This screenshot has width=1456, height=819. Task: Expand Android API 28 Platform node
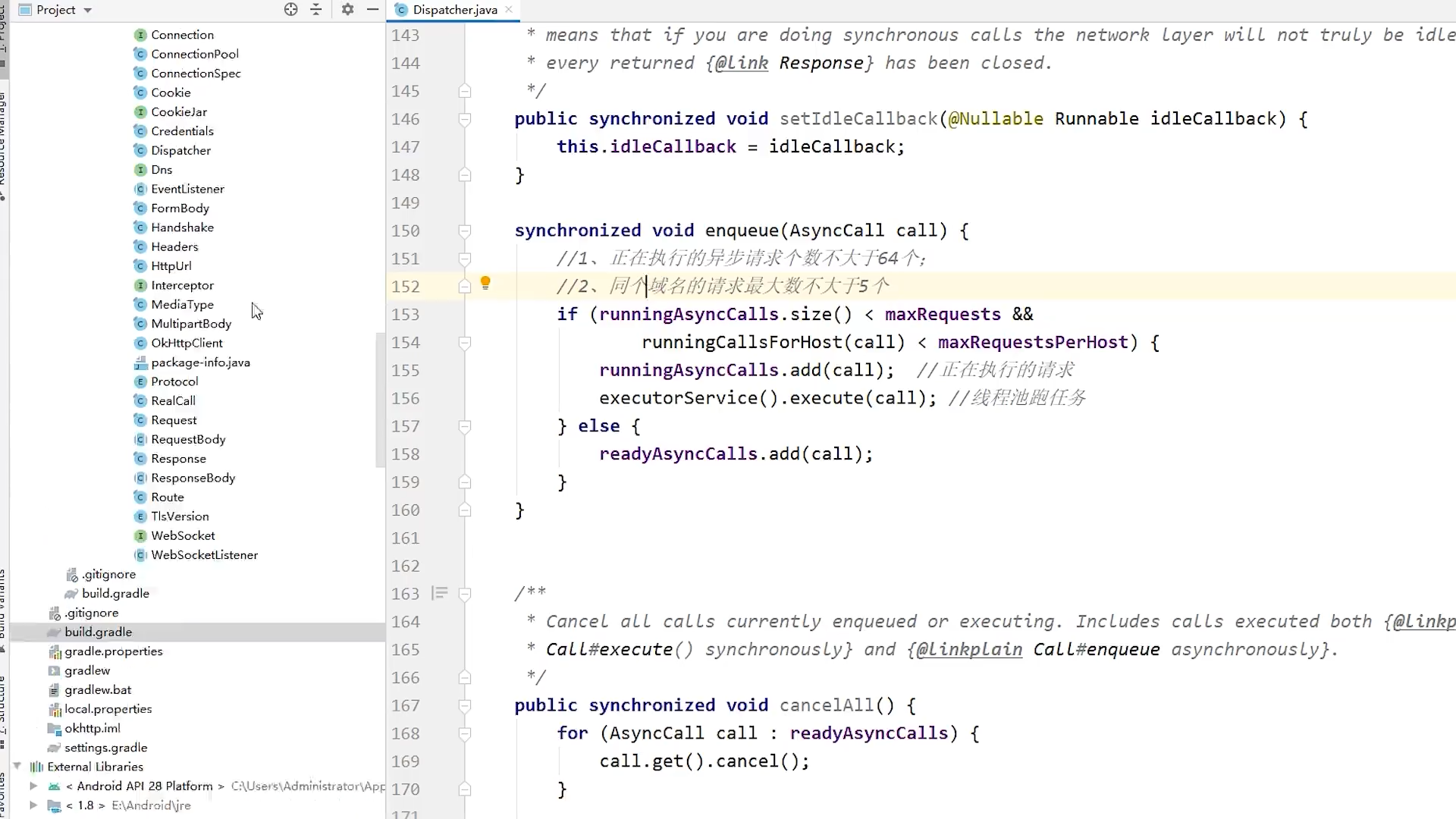tap(33, 786)
